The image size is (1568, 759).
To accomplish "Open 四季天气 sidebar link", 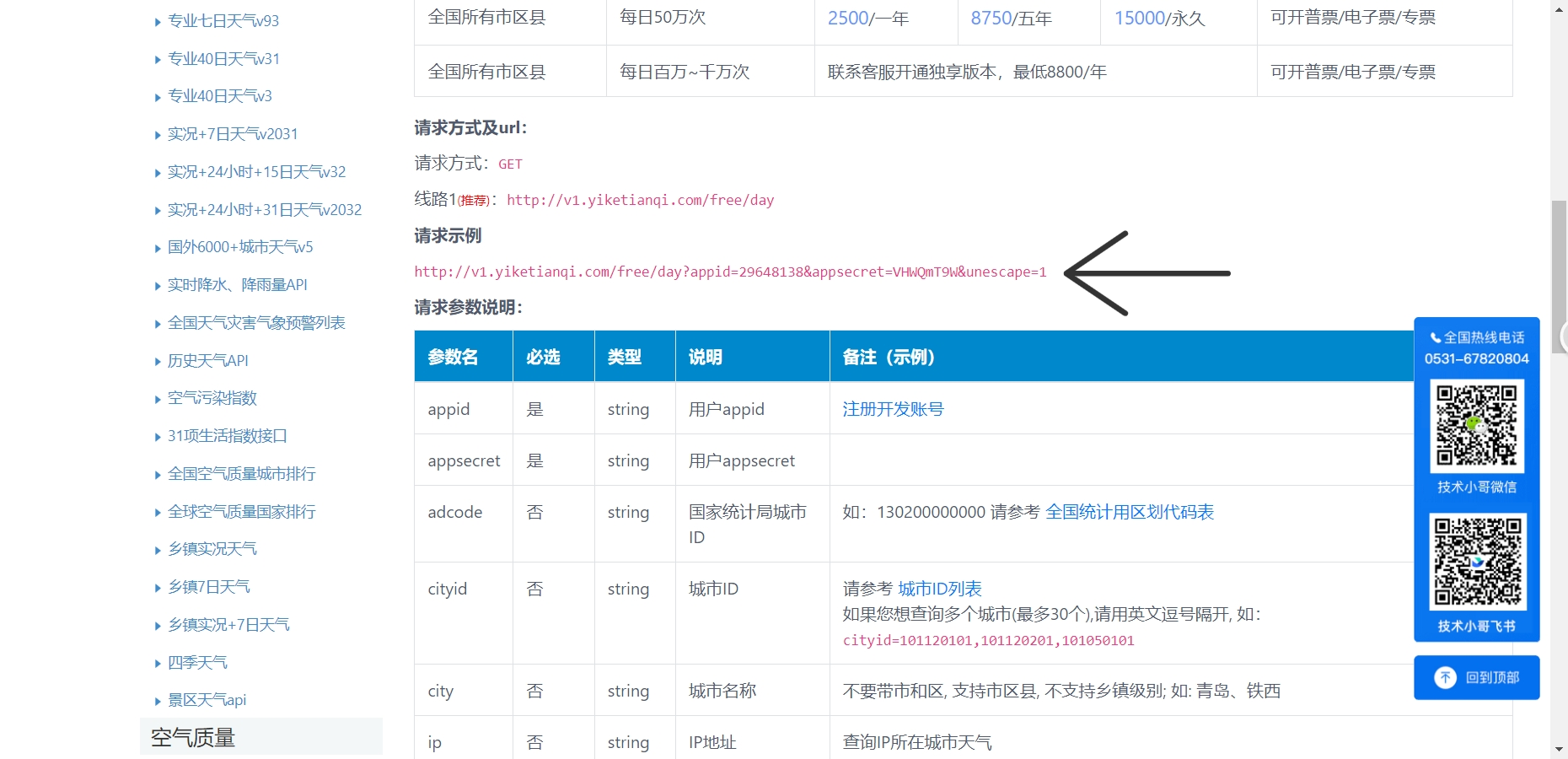I will click(x=197, y=663).
